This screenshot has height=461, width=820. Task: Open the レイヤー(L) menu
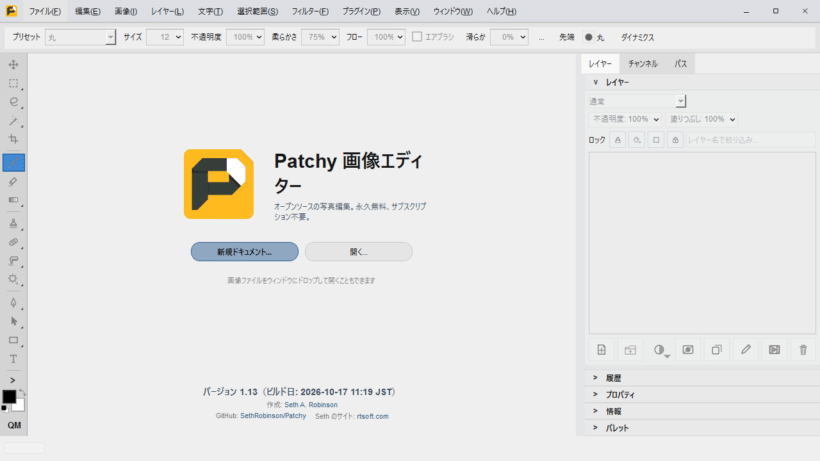click(167, 11)
